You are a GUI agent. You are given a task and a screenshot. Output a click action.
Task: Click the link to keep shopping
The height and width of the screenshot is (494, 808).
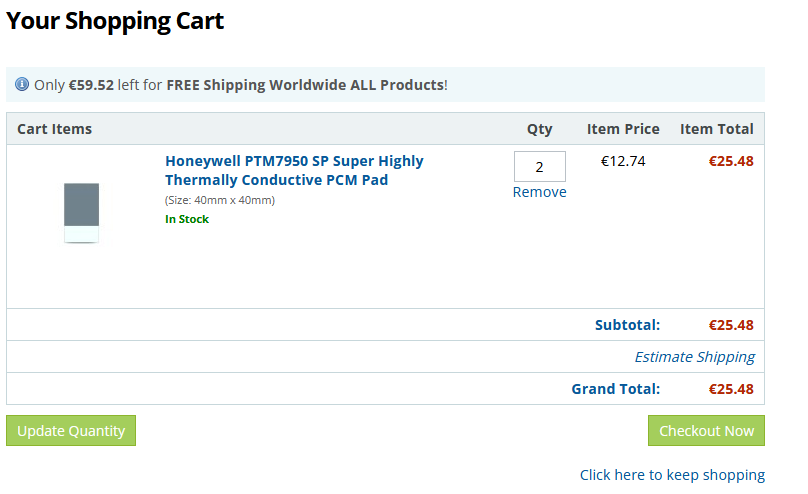[x=672, y=475]
